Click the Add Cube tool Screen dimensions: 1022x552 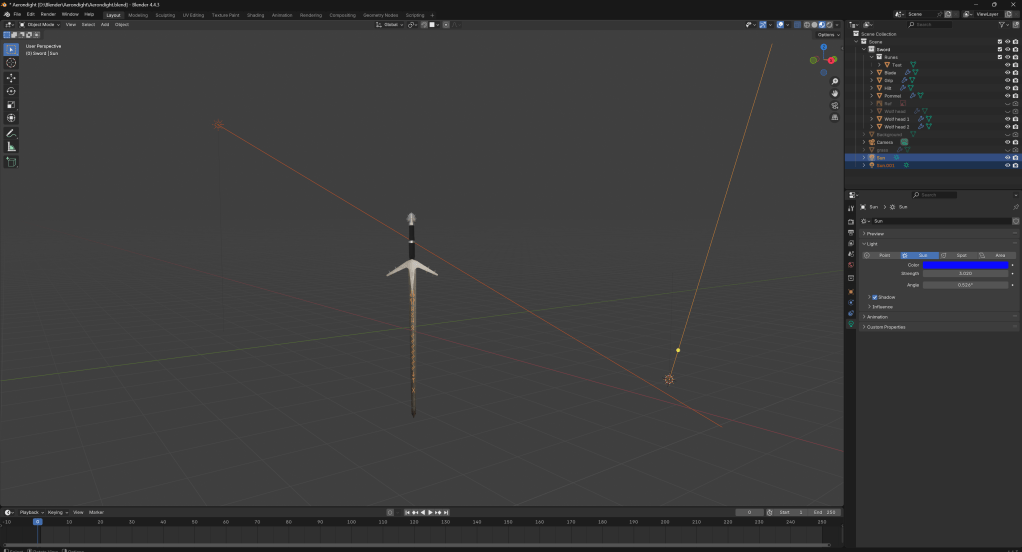(11, 162)
